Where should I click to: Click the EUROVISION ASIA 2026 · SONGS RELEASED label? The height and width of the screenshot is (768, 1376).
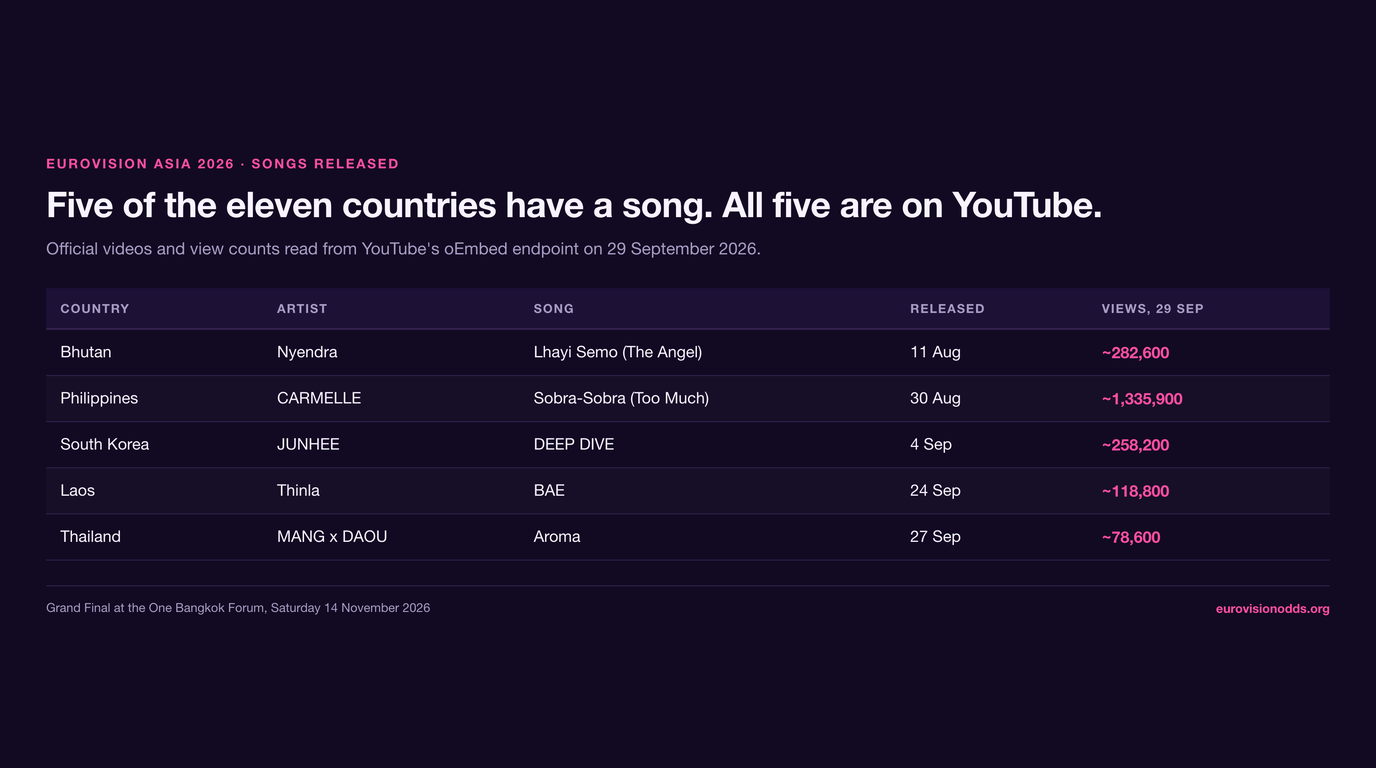[223, 164]
